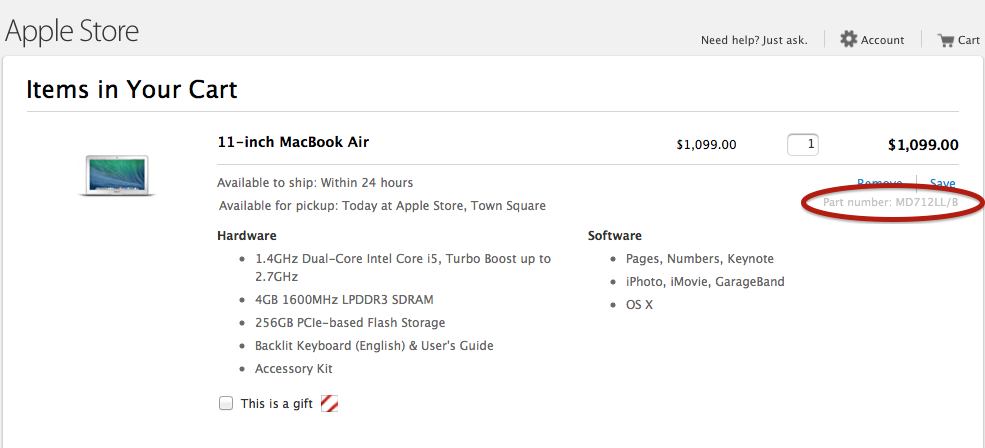
Task: Click the 256GB PCIe-based Flash Storage spec
Action: point(350,322)
